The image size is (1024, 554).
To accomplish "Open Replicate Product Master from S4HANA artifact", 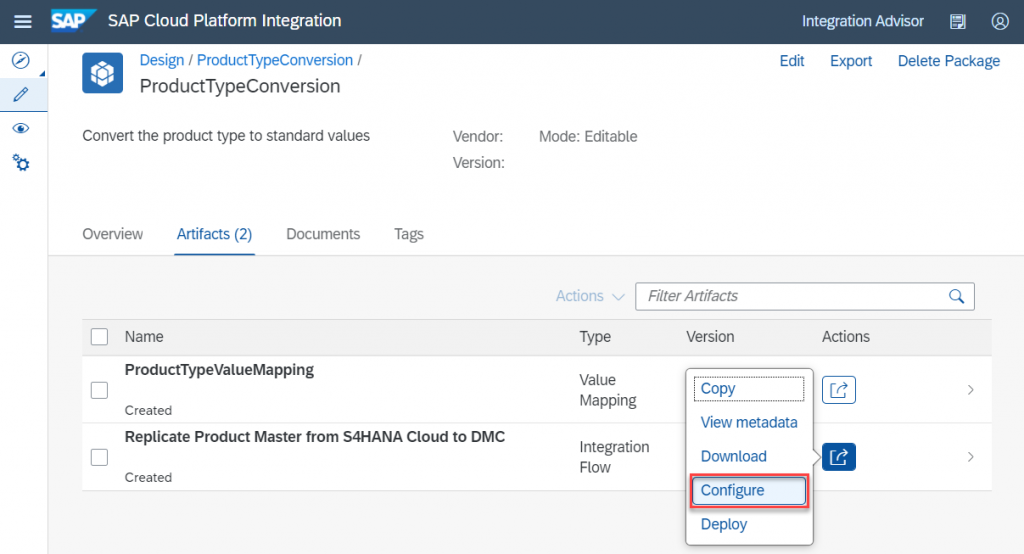I will click(315, 436).
